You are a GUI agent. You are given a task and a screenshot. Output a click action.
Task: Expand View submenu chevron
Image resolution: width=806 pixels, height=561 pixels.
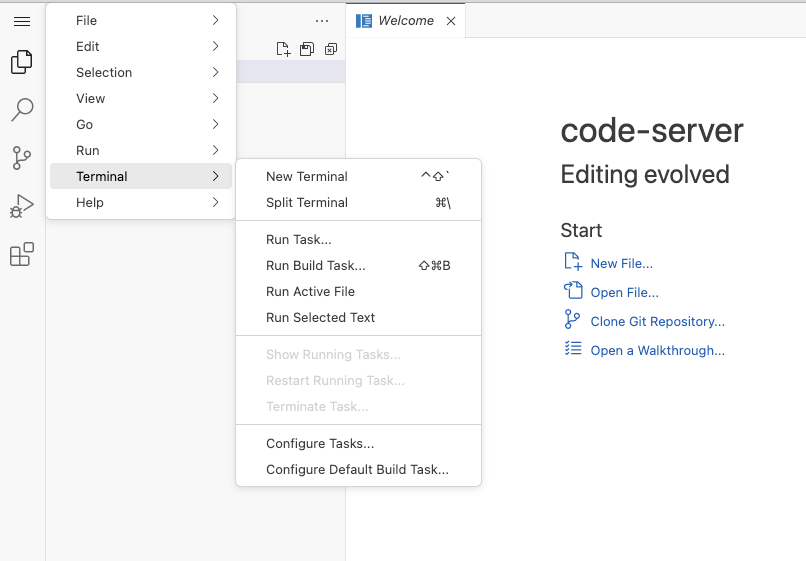pos(215,98)
